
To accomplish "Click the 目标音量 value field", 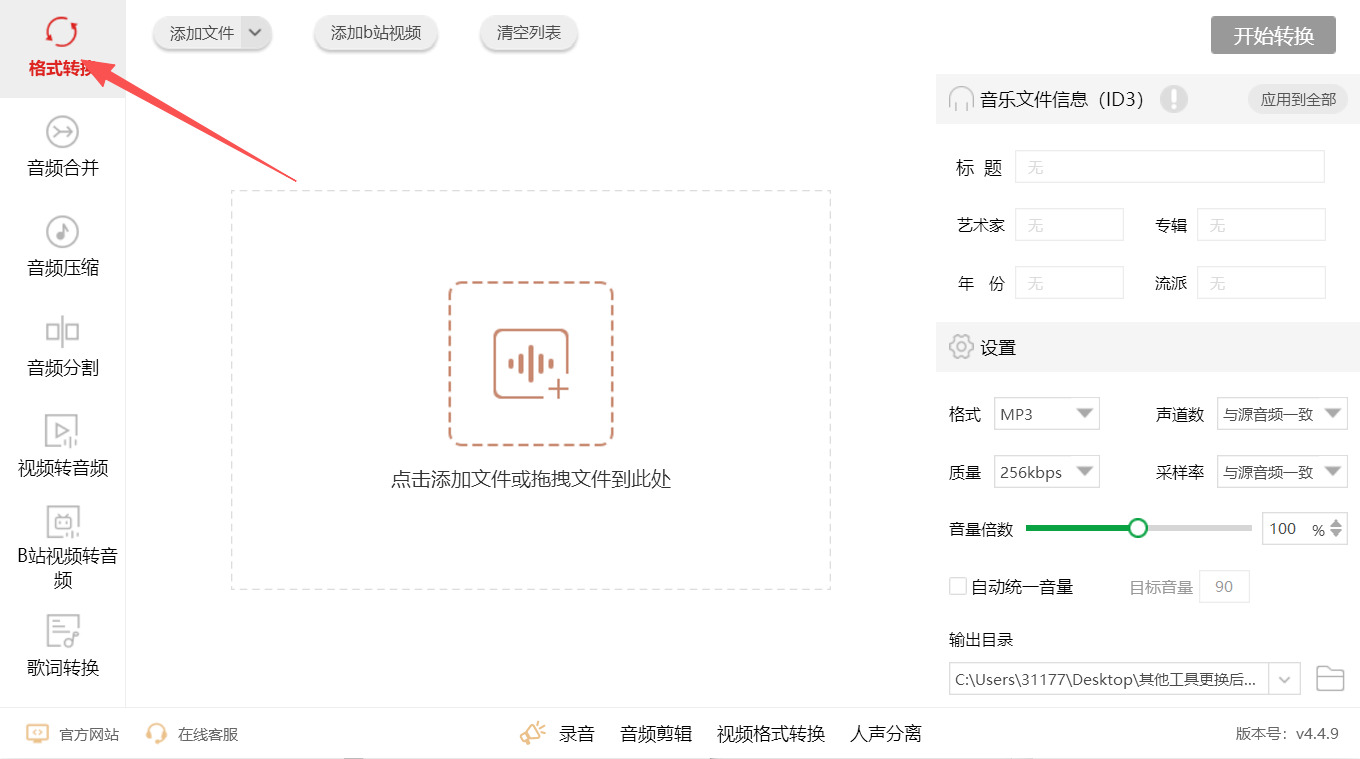I will [x=1224, y=587].
